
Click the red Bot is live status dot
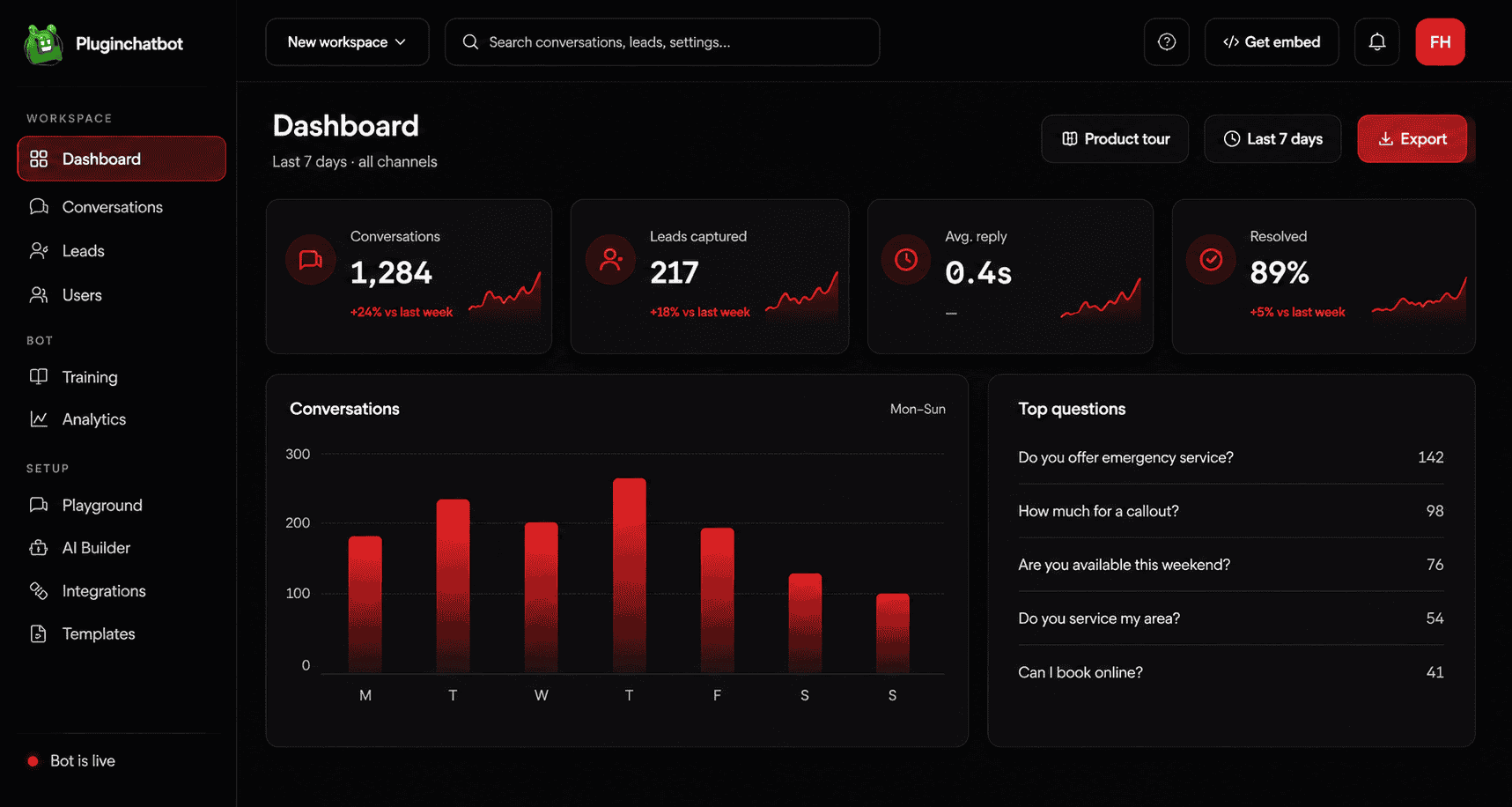point(33,761)
